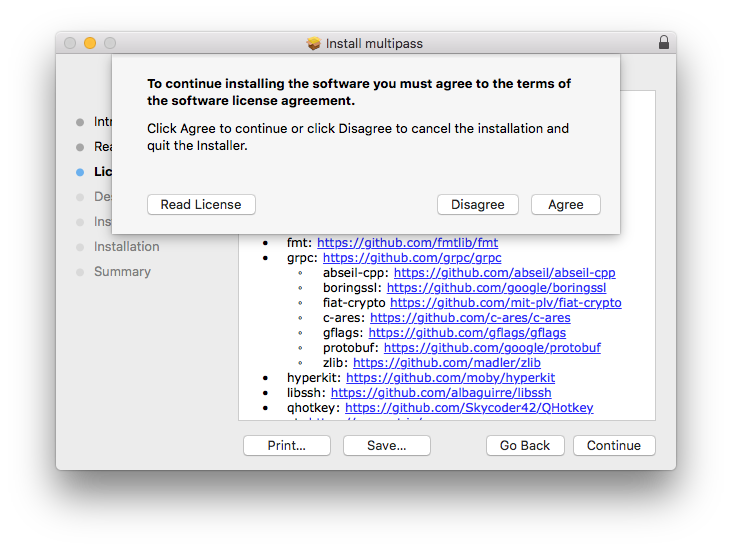Select the Summary step in sidebar
The image size is (732, 550).
pos(122,271)
